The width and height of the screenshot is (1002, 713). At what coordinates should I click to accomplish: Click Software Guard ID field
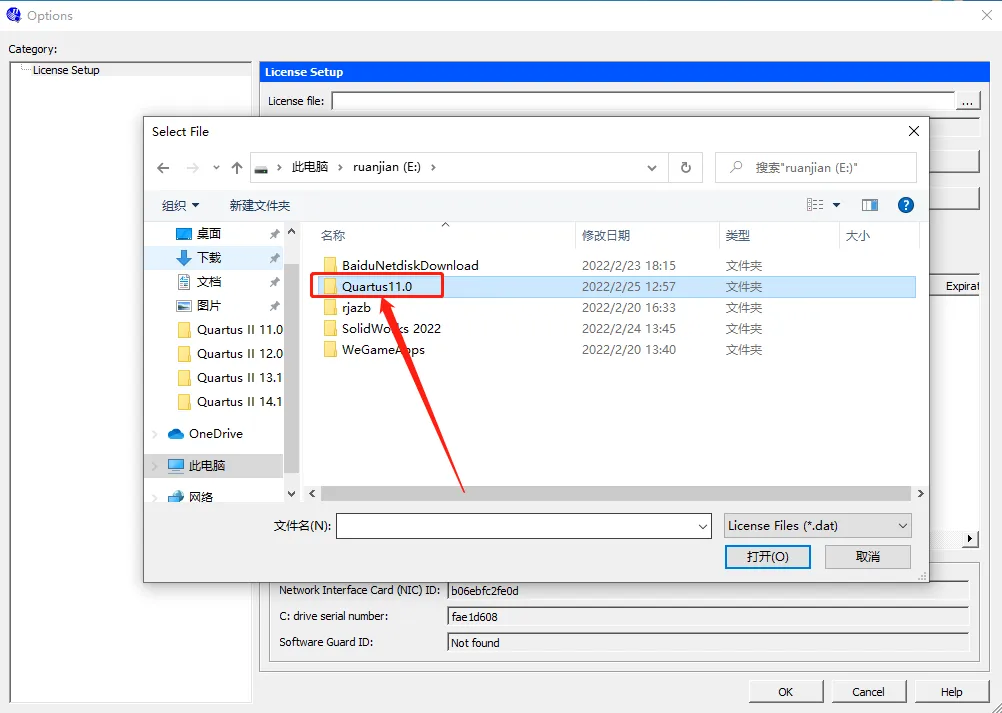click(708, 643)
